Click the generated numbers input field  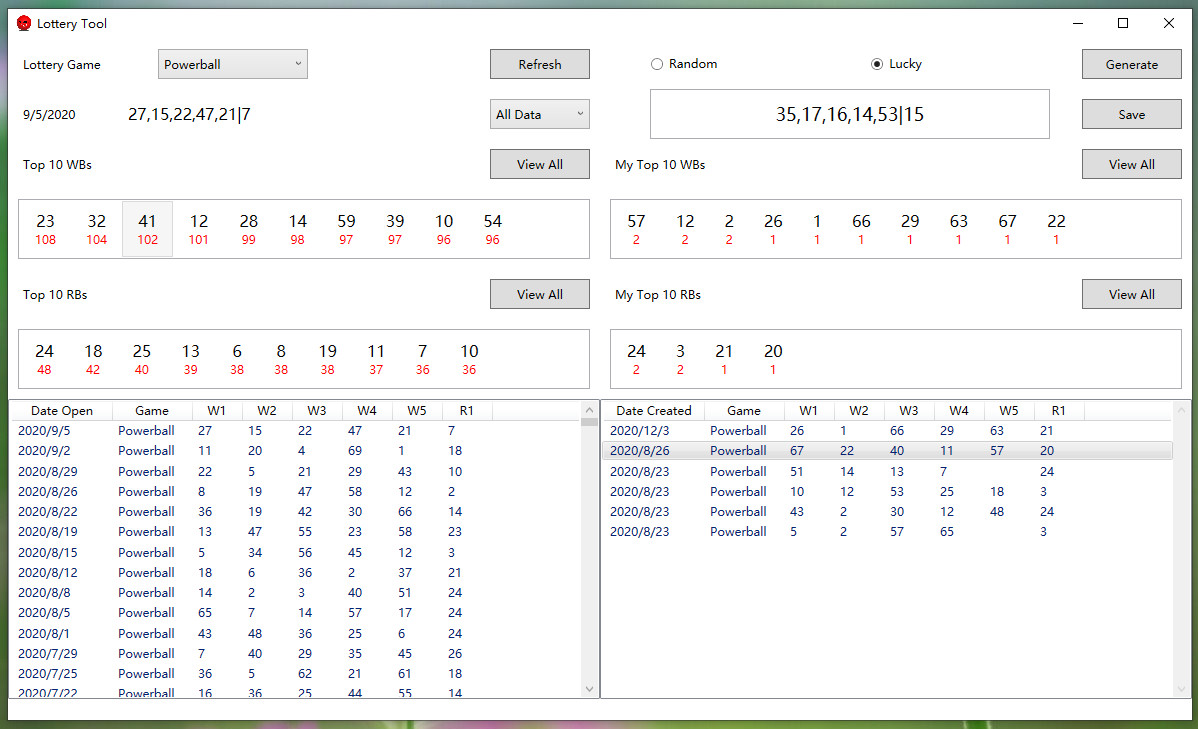pos(849,114)
